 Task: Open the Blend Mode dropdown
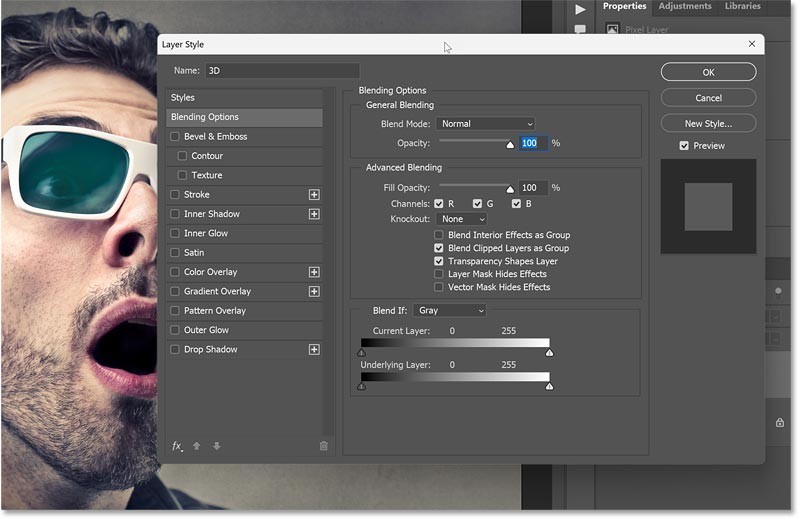tap(486, 124)
